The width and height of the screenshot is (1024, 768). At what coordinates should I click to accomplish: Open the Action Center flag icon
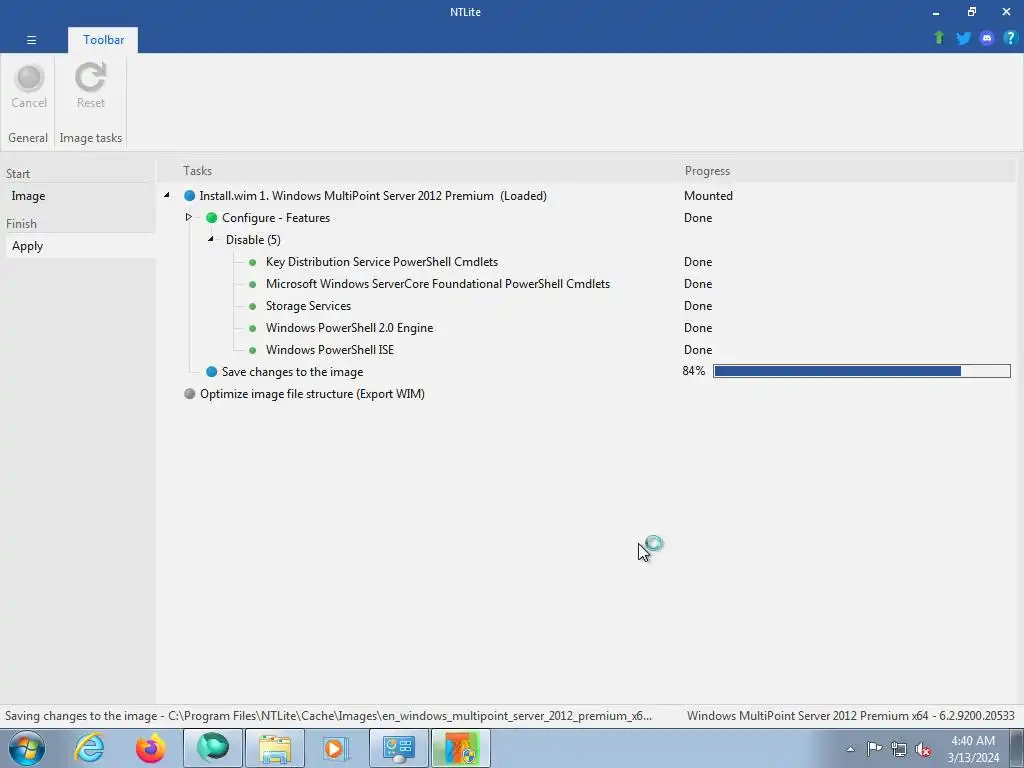[x=874, y=748]
